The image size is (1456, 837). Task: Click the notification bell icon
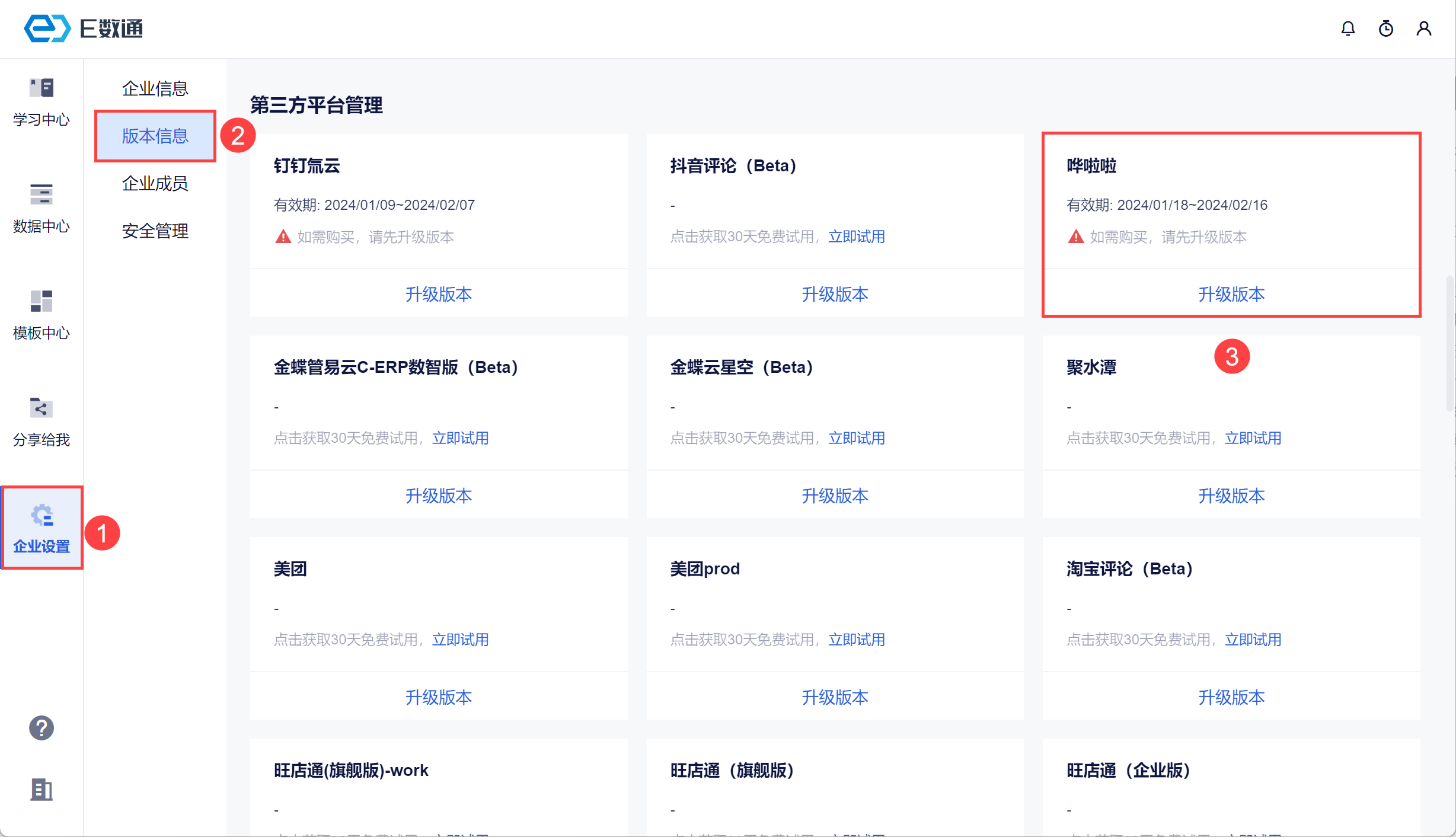click(1348, 28)
